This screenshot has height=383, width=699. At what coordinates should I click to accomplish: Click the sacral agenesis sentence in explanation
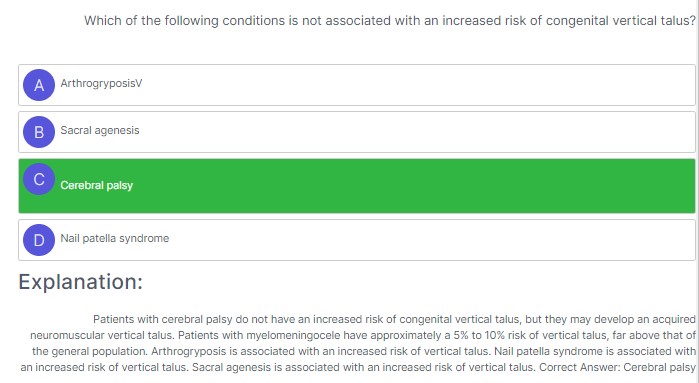click(363, 367)
